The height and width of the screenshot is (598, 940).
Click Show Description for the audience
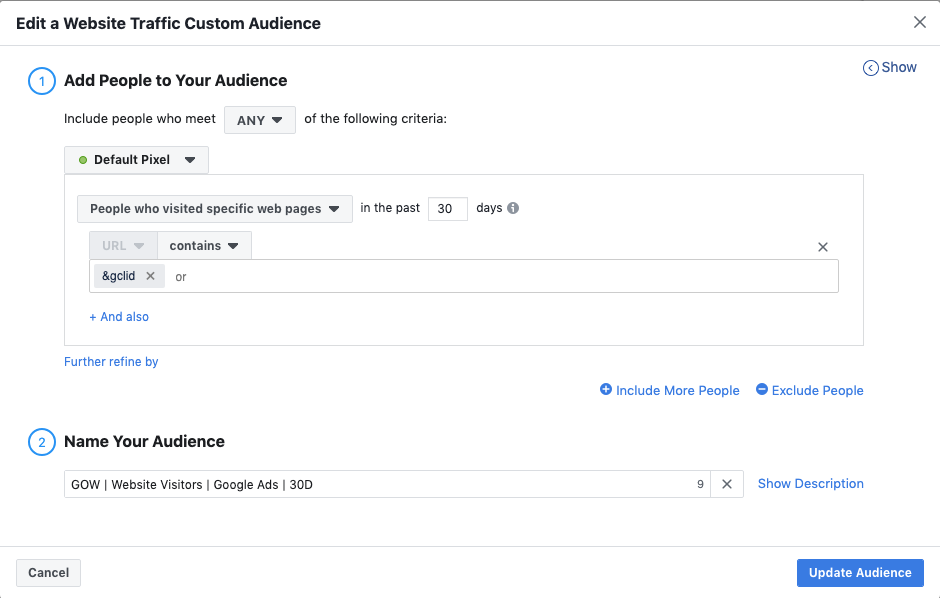coord(810,483)
